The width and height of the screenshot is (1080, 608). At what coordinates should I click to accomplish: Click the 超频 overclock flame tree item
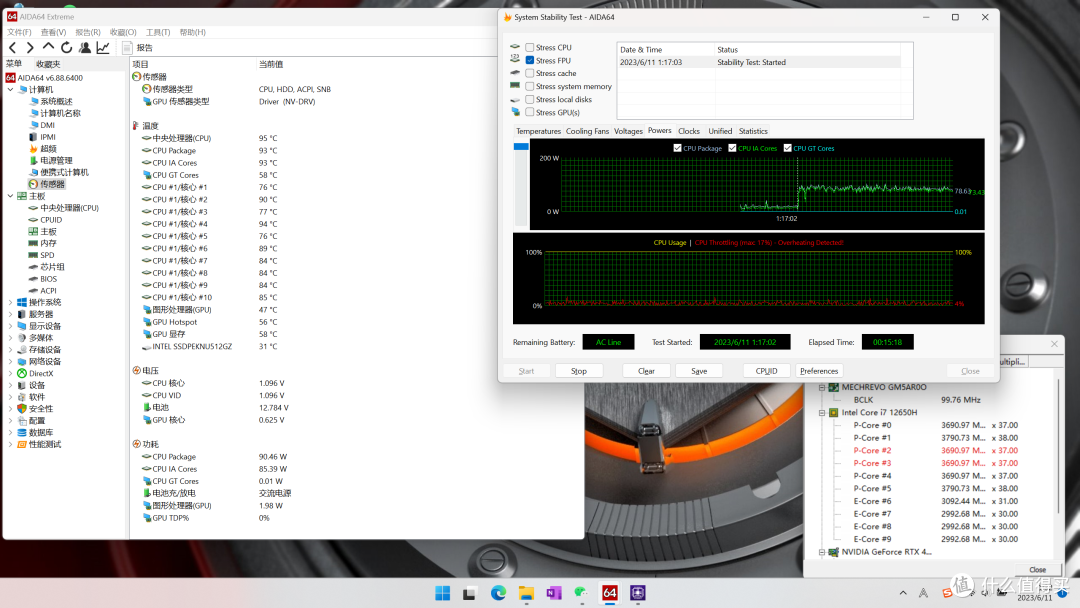pyautogui.click(x=48, y=149)
